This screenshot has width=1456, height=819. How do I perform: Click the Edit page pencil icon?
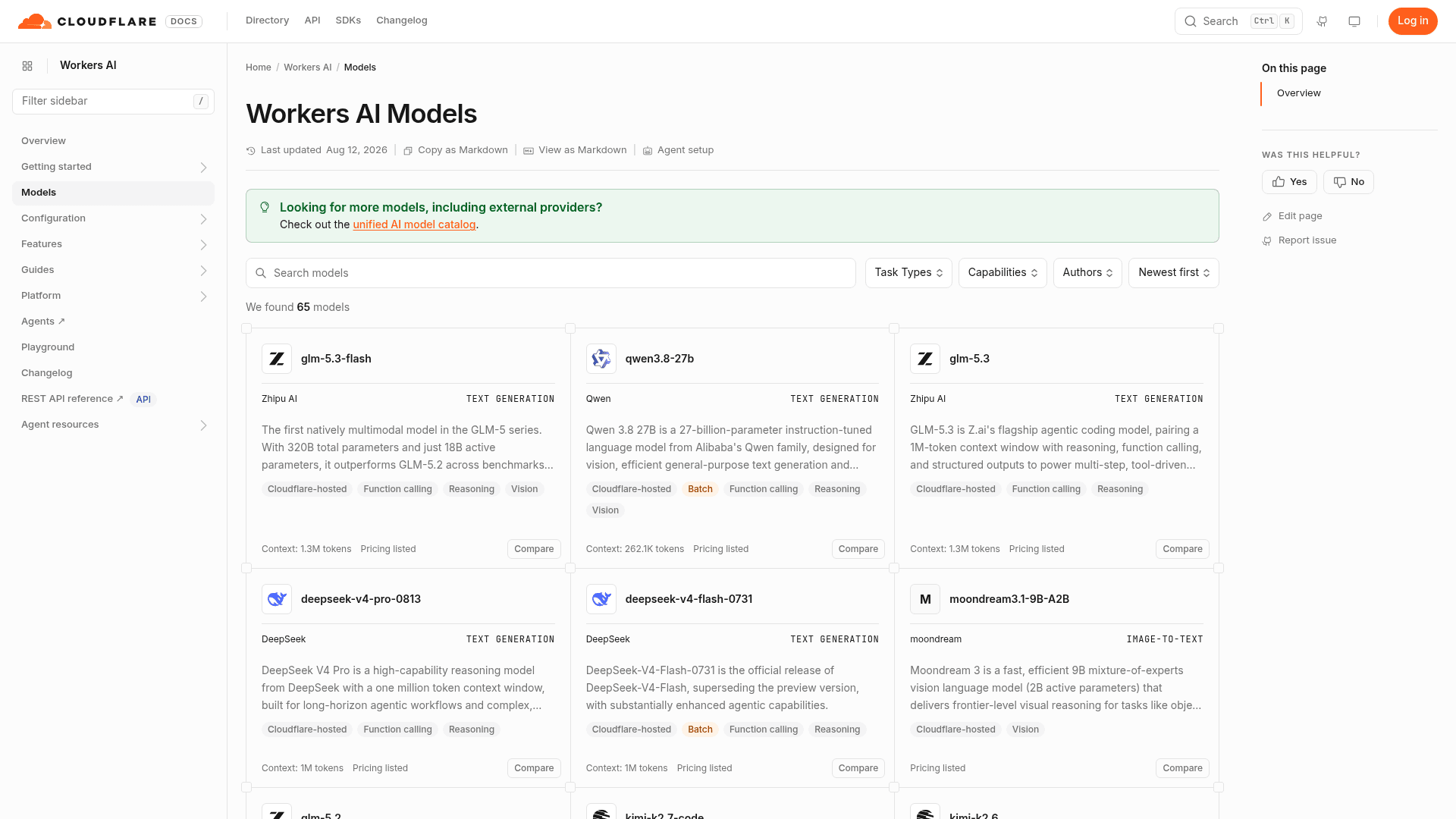point(1267,217)
